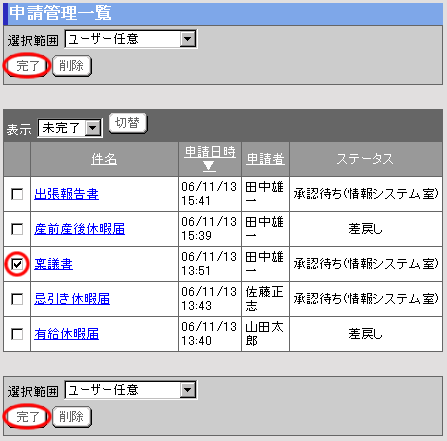
Task: Click the top 削除 button
Action: click(72, 66)
